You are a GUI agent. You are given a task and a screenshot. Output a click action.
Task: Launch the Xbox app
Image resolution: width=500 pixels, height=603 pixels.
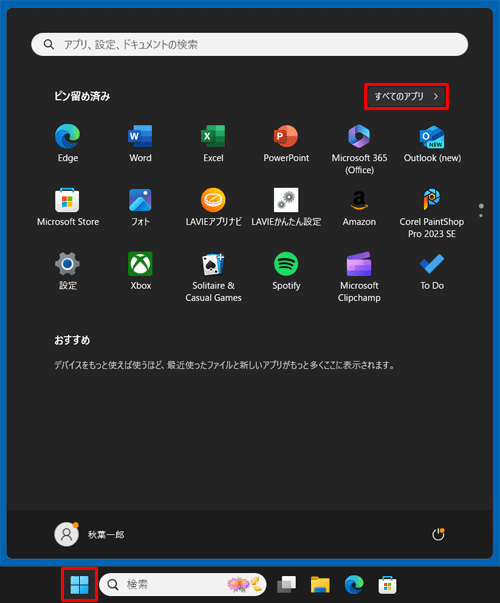[140, 271]
